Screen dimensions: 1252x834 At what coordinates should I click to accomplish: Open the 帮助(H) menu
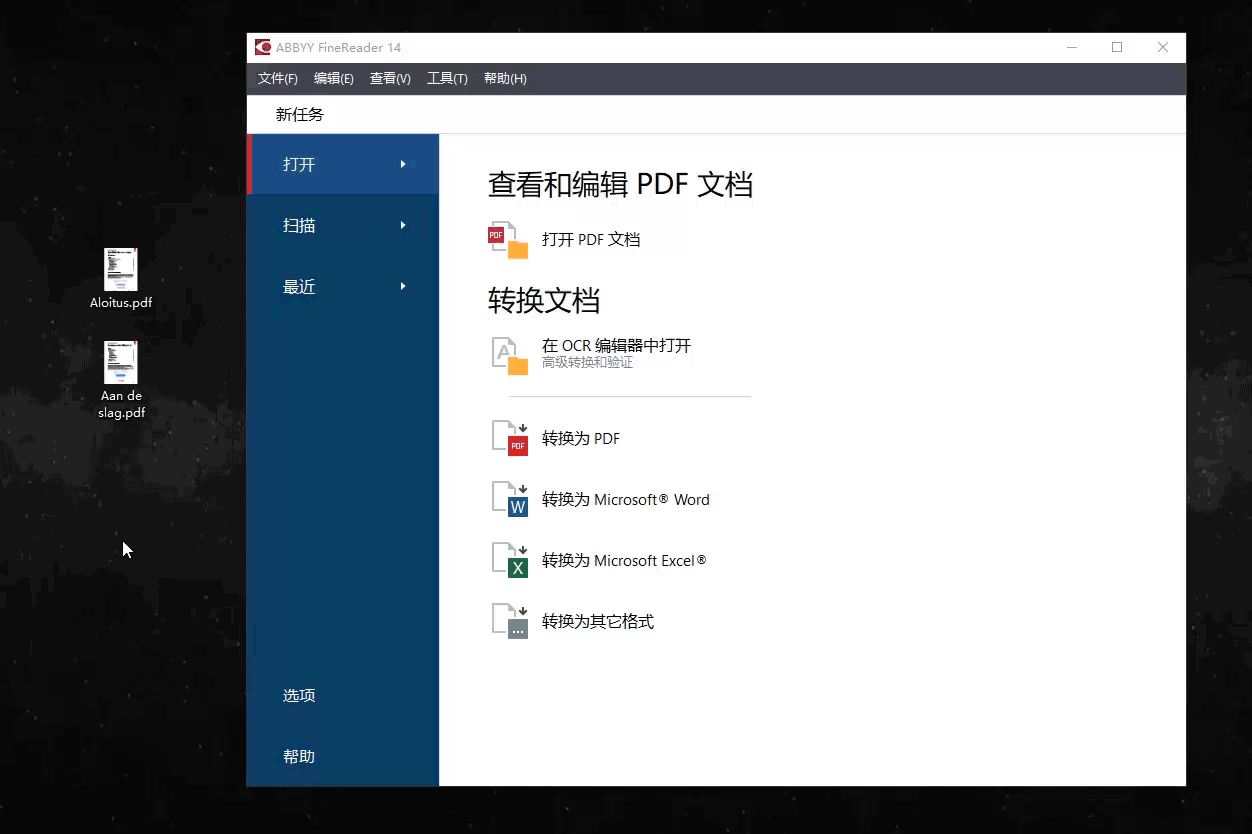505,79
